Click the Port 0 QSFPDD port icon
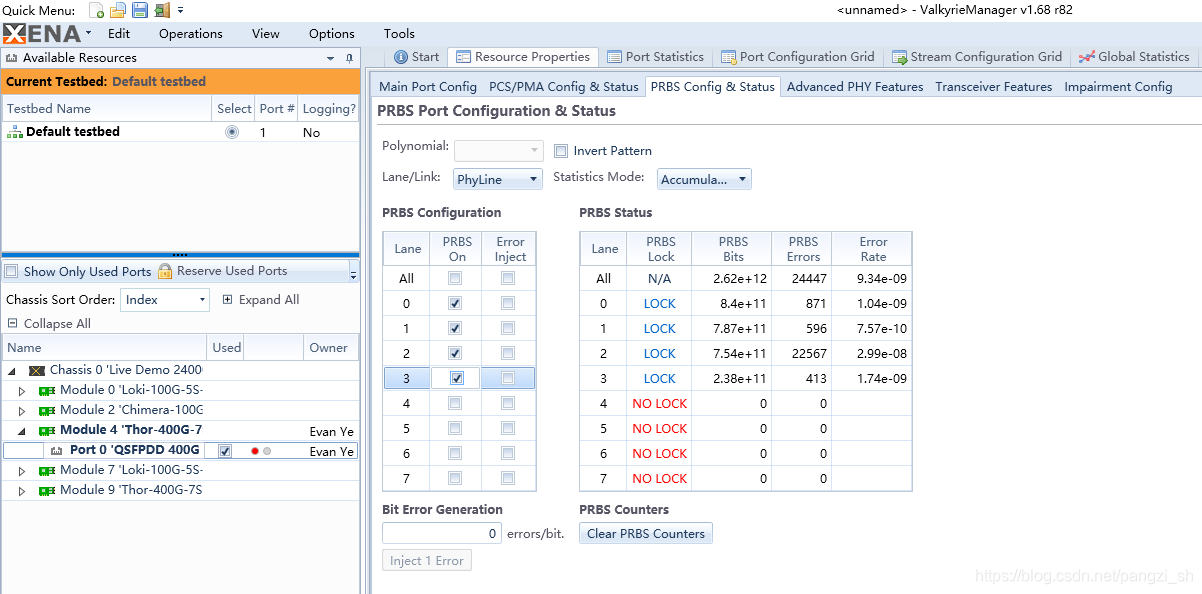Screen dimensions: 1202x594 click(57, 451)
